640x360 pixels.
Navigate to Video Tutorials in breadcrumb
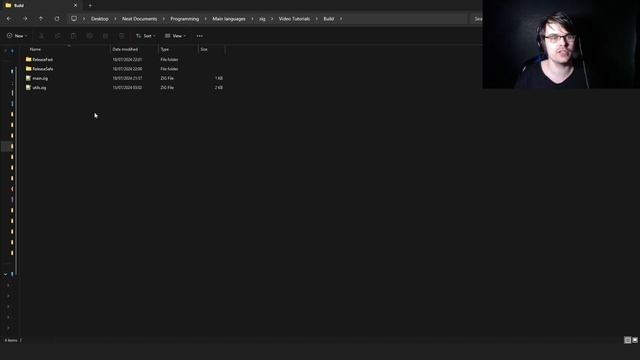[294, 19]
